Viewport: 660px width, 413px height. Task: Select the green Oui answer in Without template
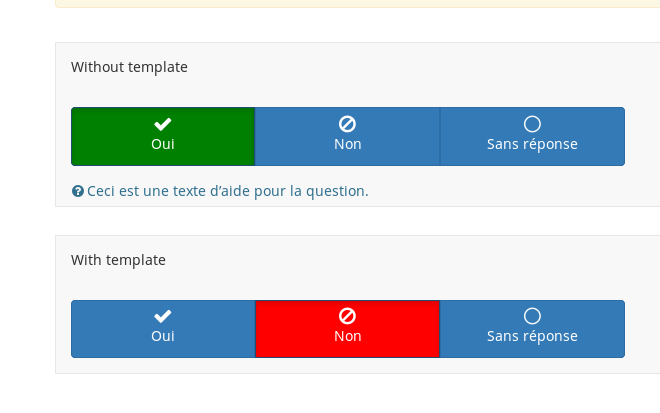click(x=163, y=136)
